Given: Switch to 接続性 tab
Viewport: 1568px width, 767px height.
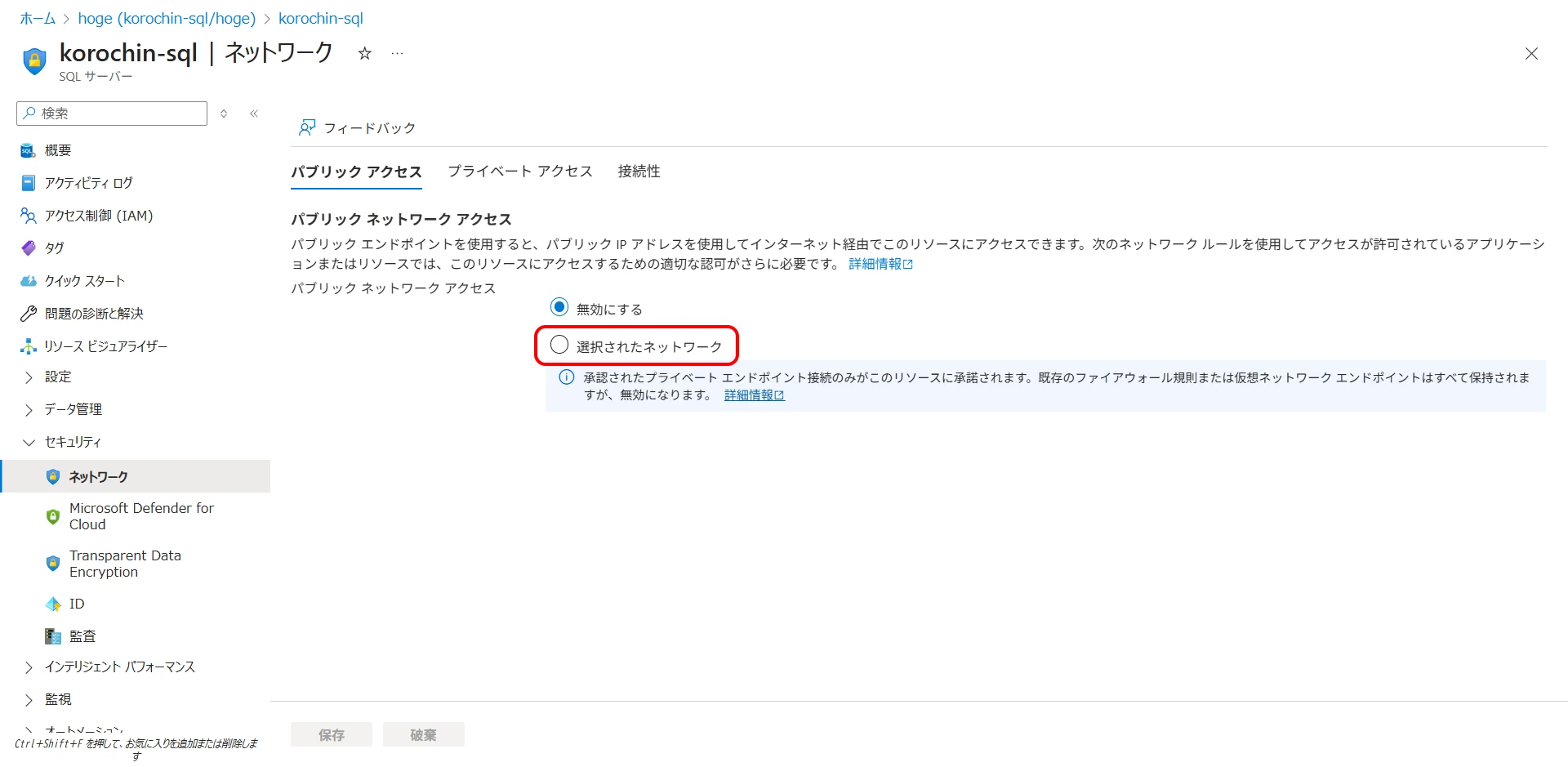Looking at the screenshot, I should pyautogui.click(x=639, y=172).
